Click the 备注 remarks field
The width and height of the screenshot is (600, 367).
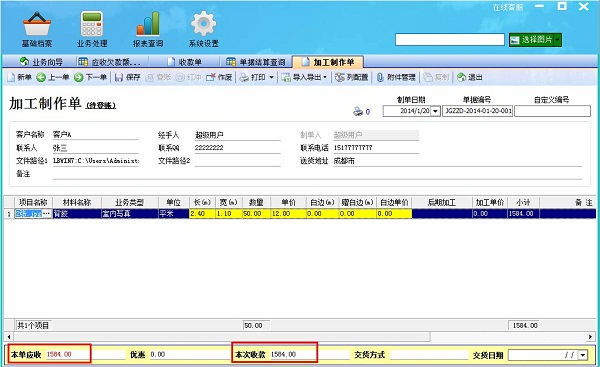tap(317, 174)
